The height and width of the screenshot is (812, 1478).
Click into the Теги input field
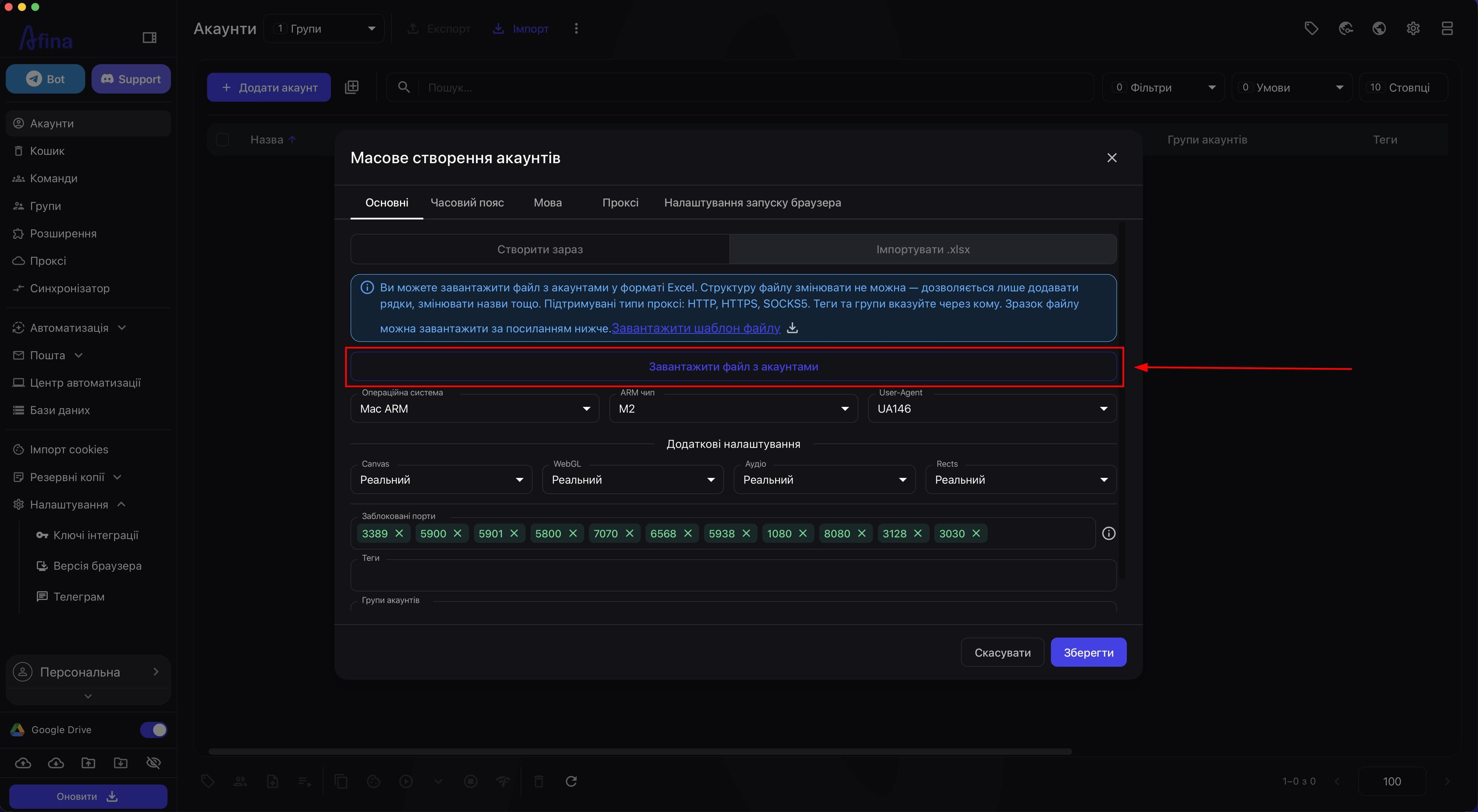point(733,576)
